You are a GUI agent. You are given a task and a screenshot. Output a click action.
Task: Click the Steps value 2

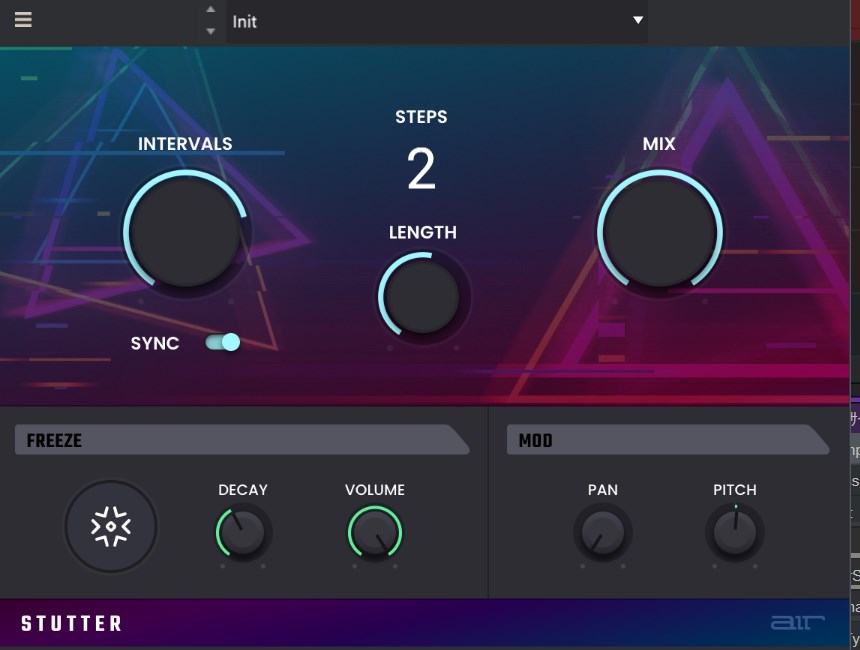coord(421,169)
